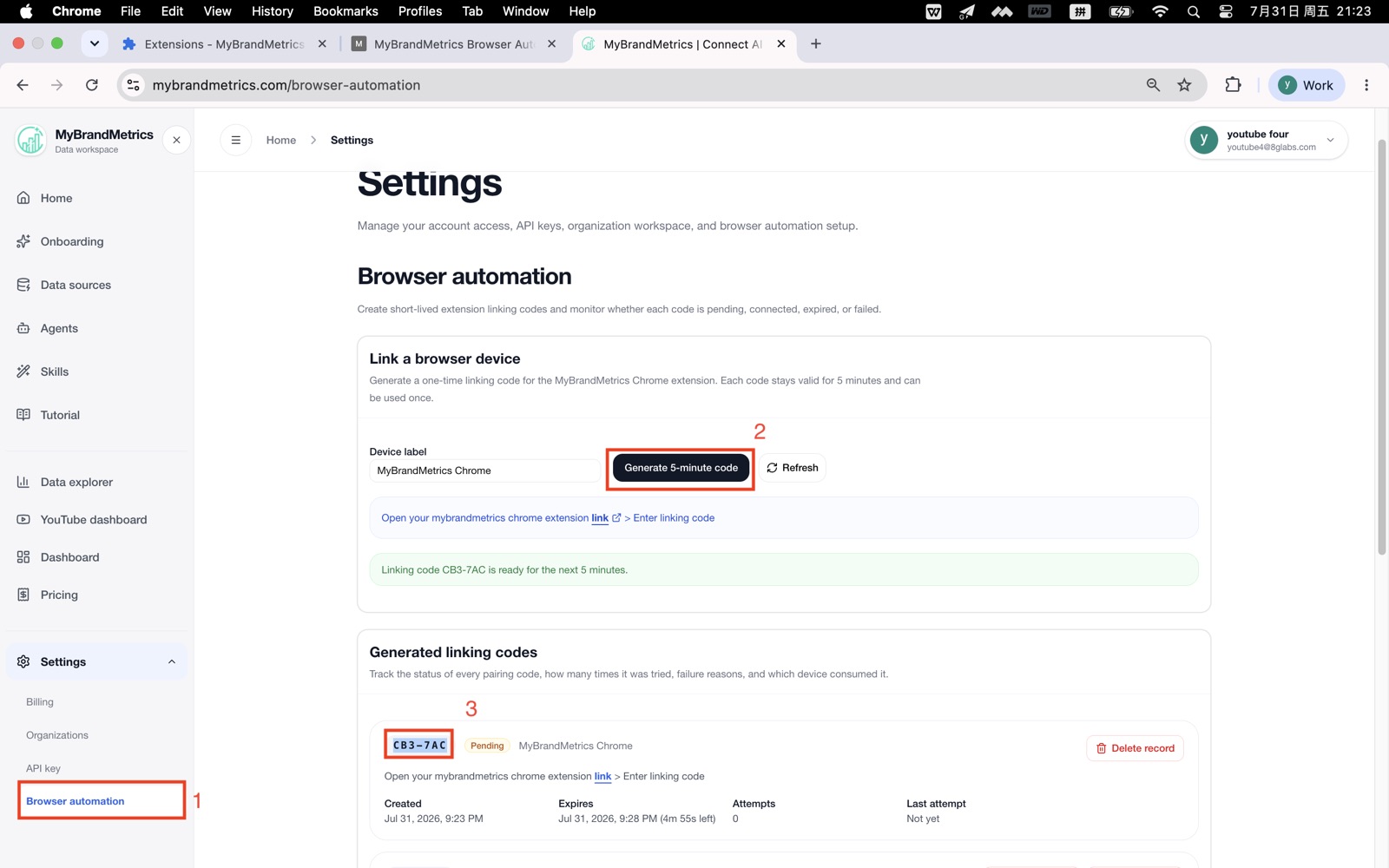Bookmark page with star icon
Viewport: 1389px width, 868px height.
pos(1184,85)
